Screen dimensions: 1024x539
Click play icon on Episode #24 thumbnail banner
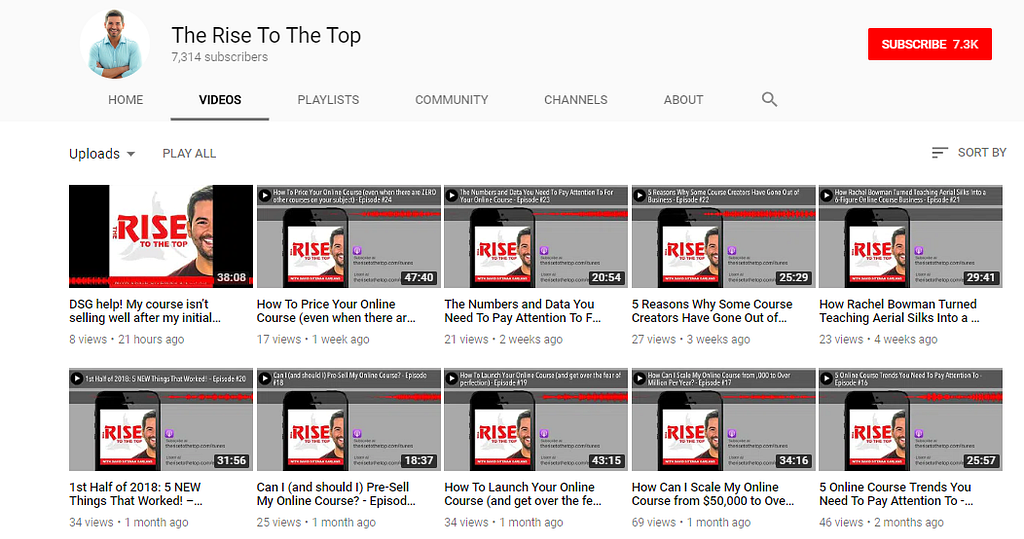pos(264,195)
